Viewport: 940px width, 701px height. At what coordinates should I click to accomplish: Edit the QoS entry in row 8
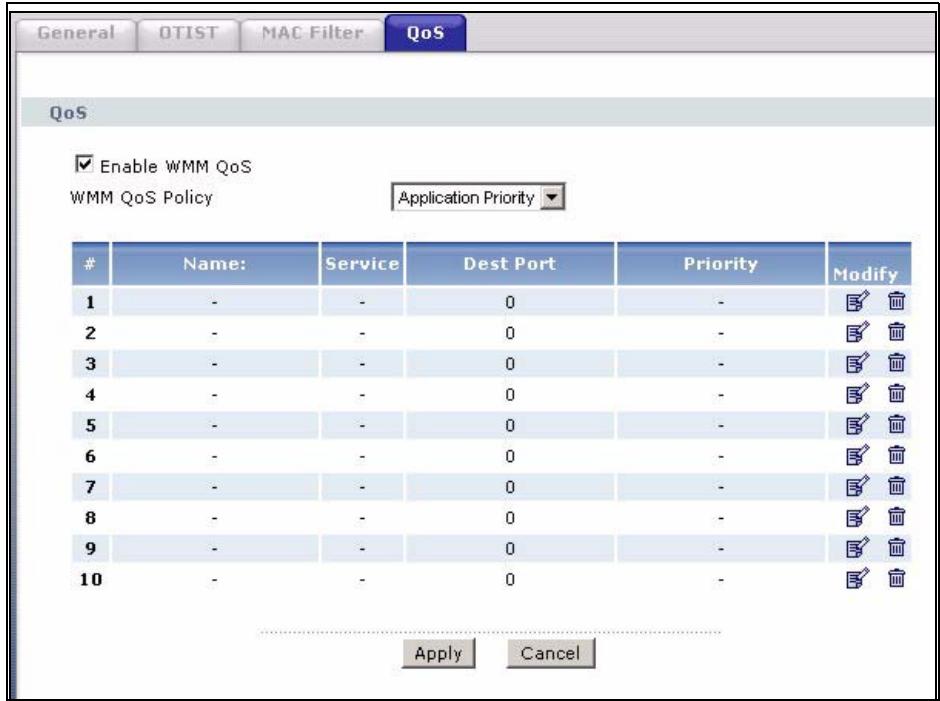tap(858, 518)
